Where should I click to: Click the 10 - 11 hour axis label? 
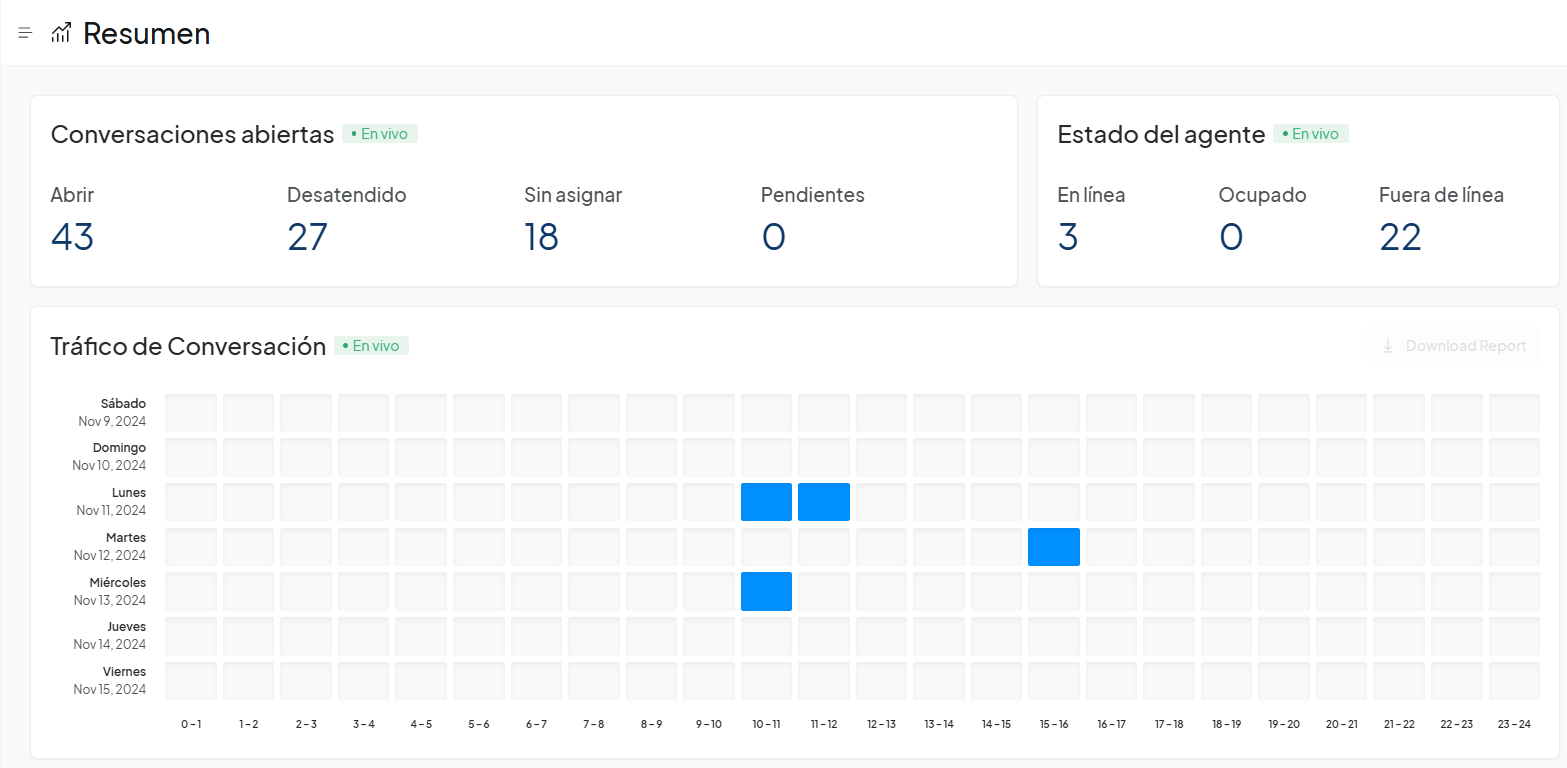click(766, 724)
